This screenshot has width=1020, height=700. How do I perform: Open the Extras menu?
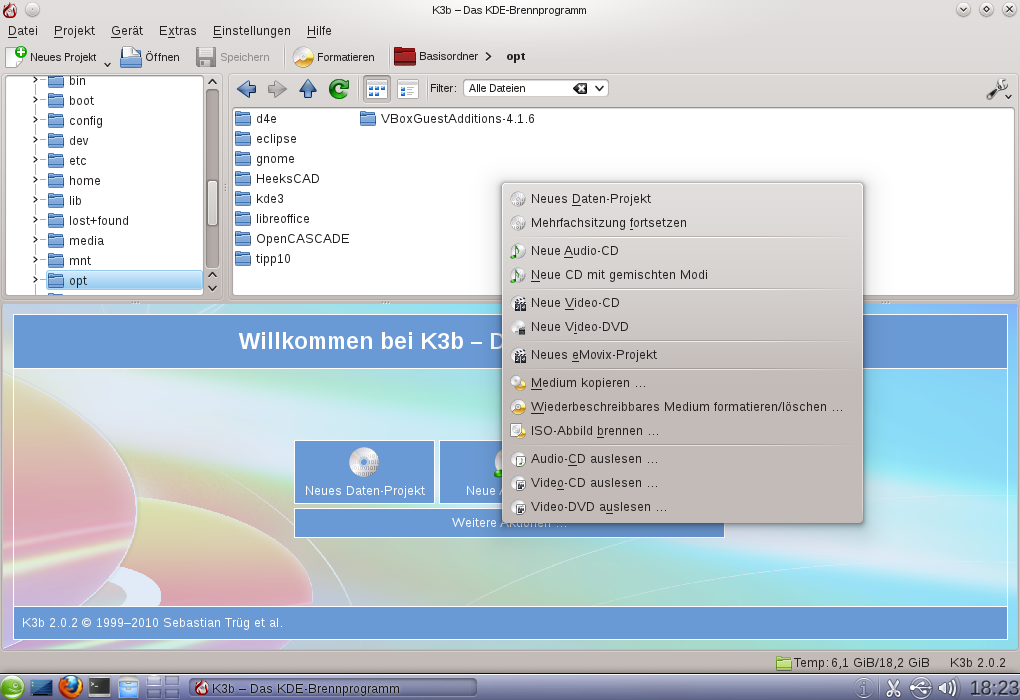coord(178,31)
